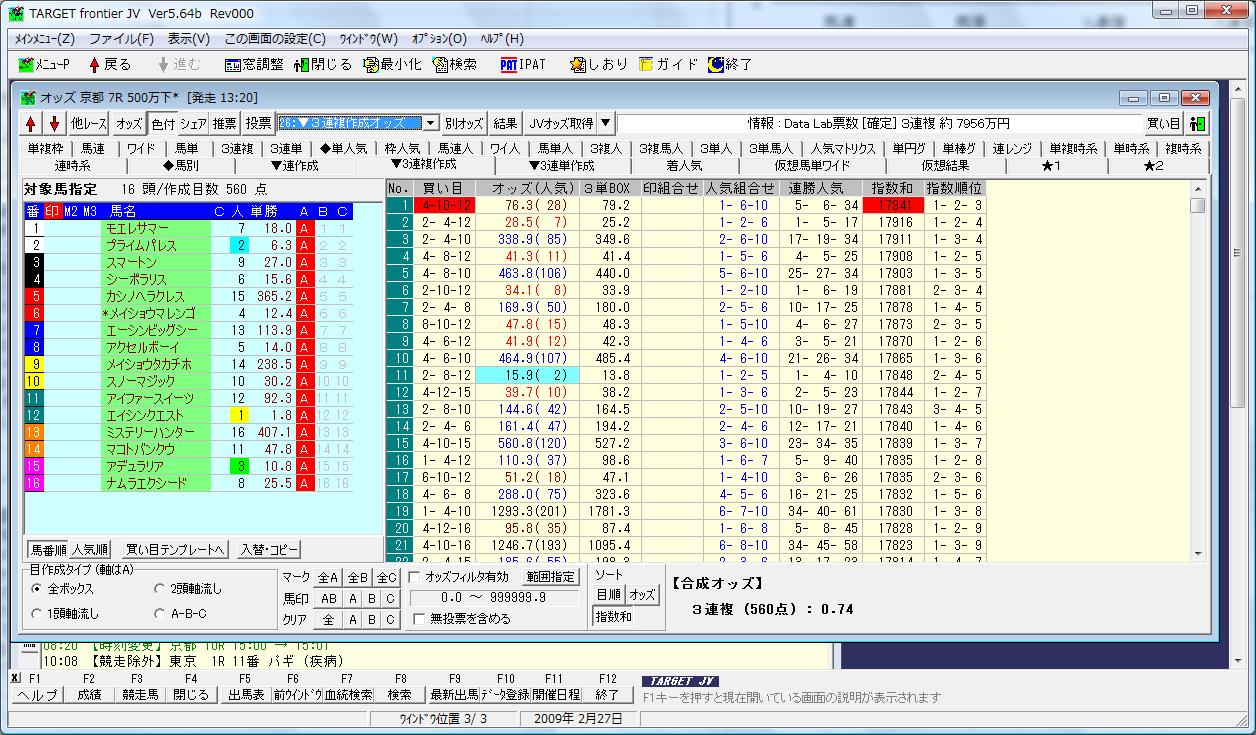The image size is (1256, 735).
Task: Click the 別オッズ button
Action: point(464,123)
